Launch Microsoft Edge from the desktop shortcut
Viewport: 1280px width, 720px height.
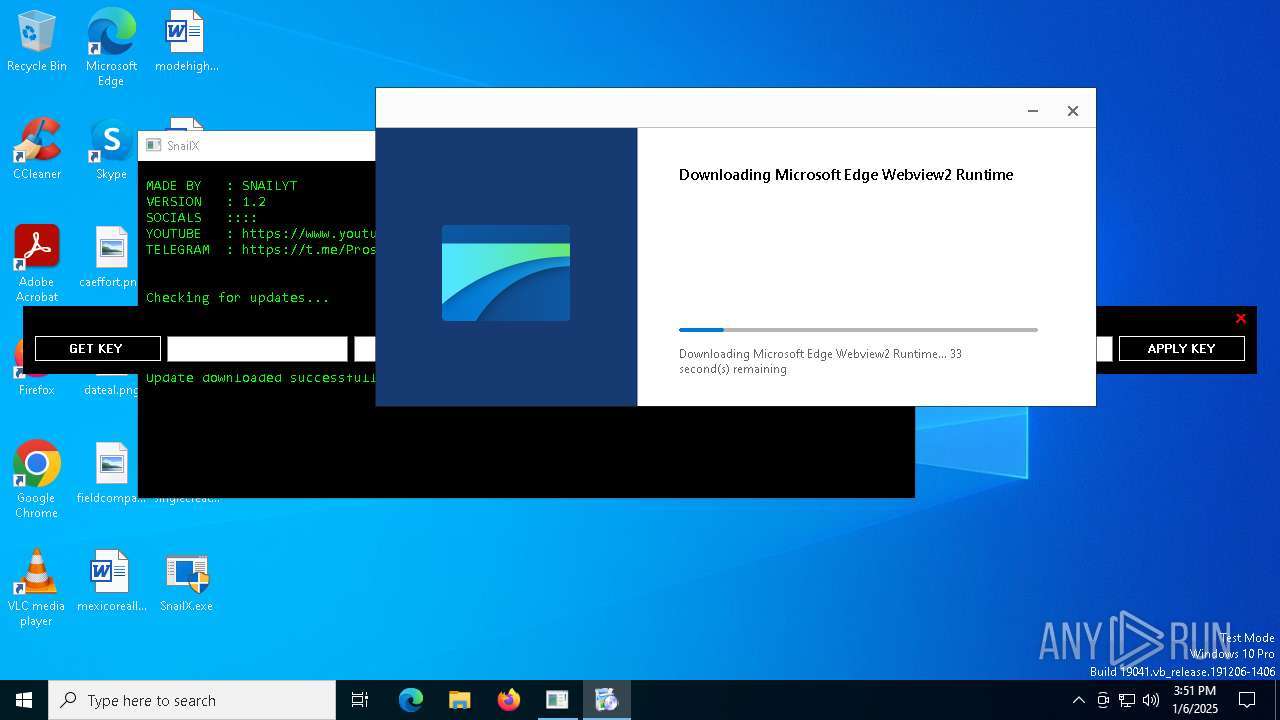(x=111, y=47)
